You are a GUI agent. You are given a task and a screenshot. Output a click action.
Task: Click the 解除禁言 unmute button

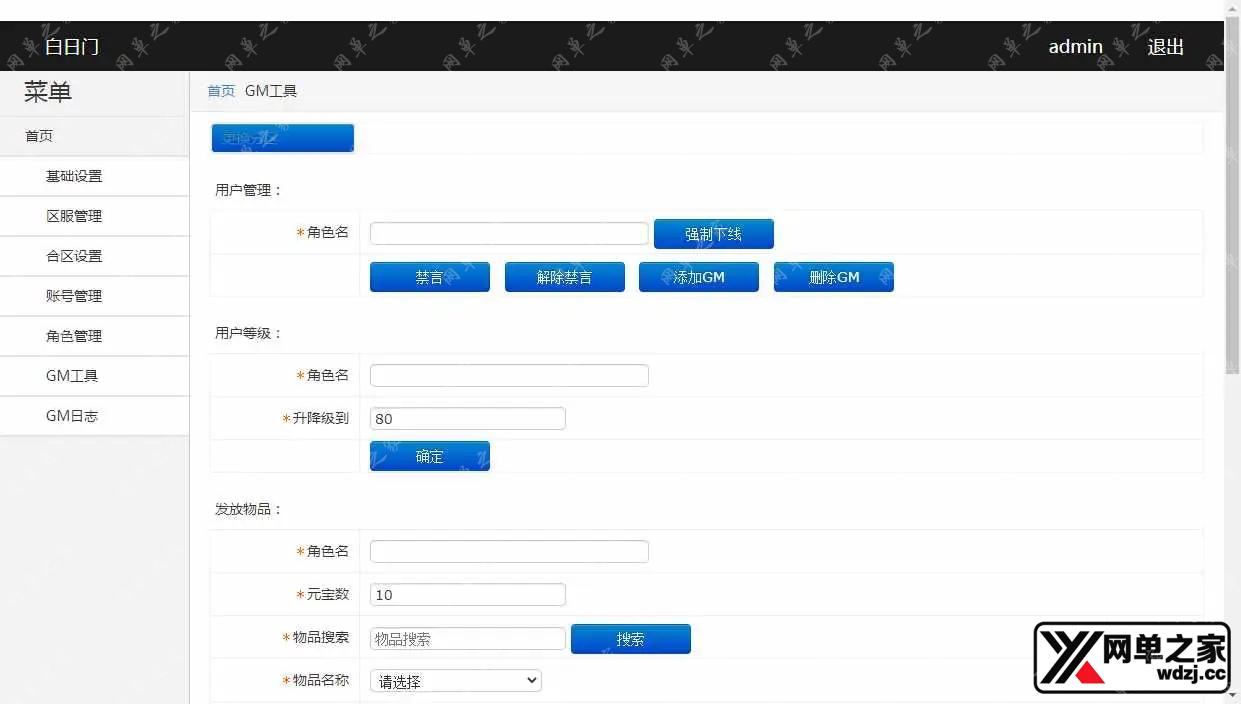pos(564,277)
